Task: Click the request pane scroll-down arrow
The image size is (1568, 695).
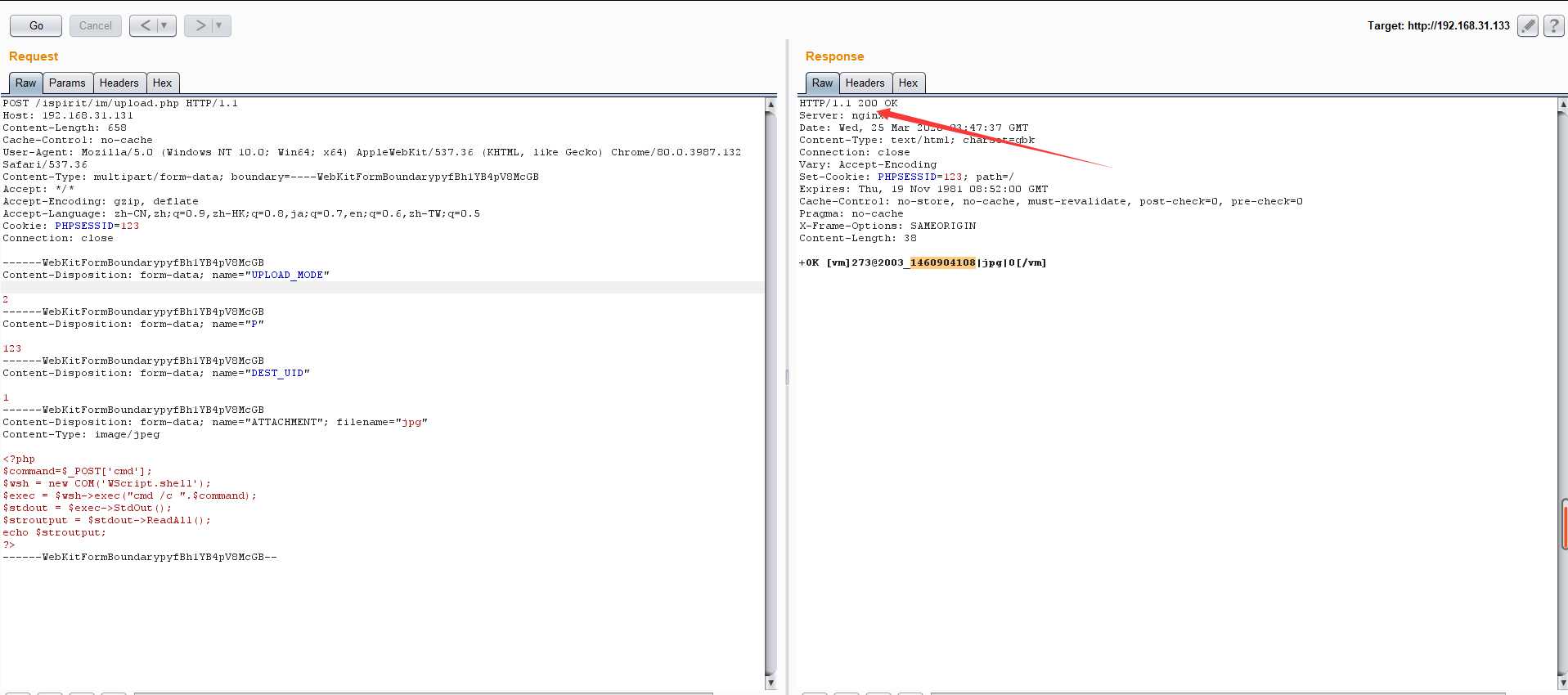Action: click(x=771, y=682)
